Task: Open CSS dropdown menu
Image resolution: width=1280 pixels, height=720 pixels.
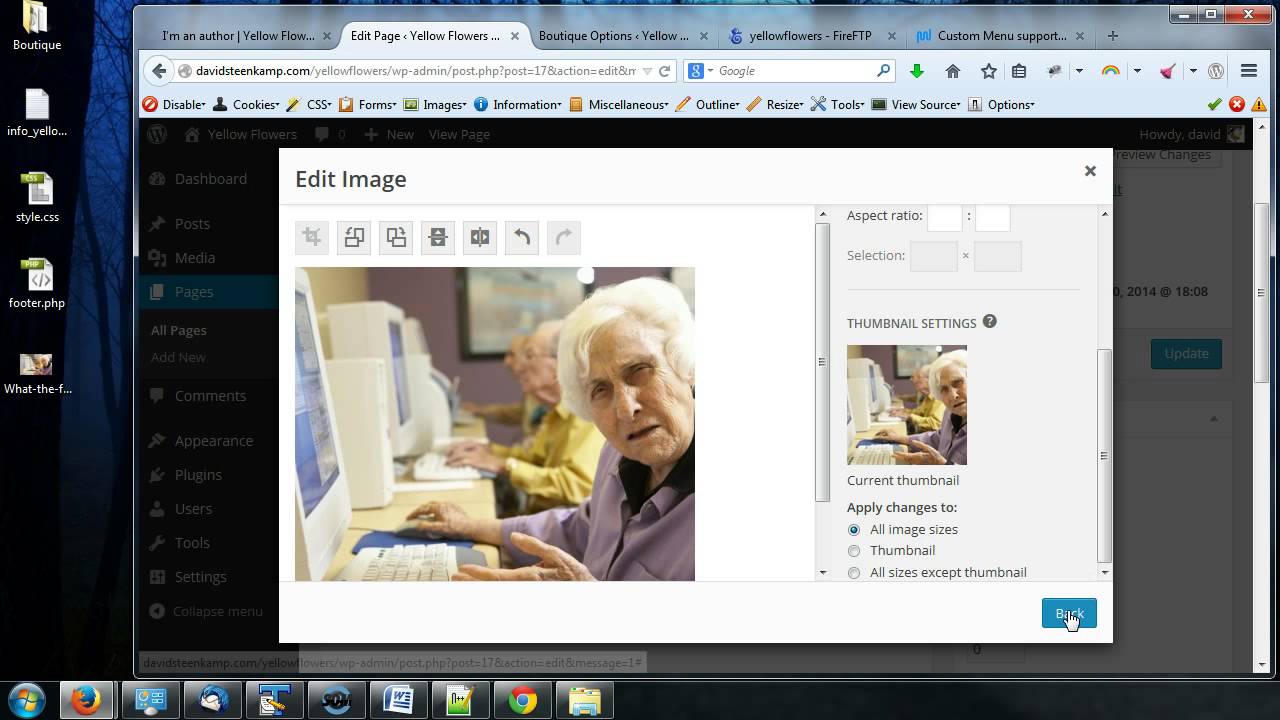Action: 309,104
